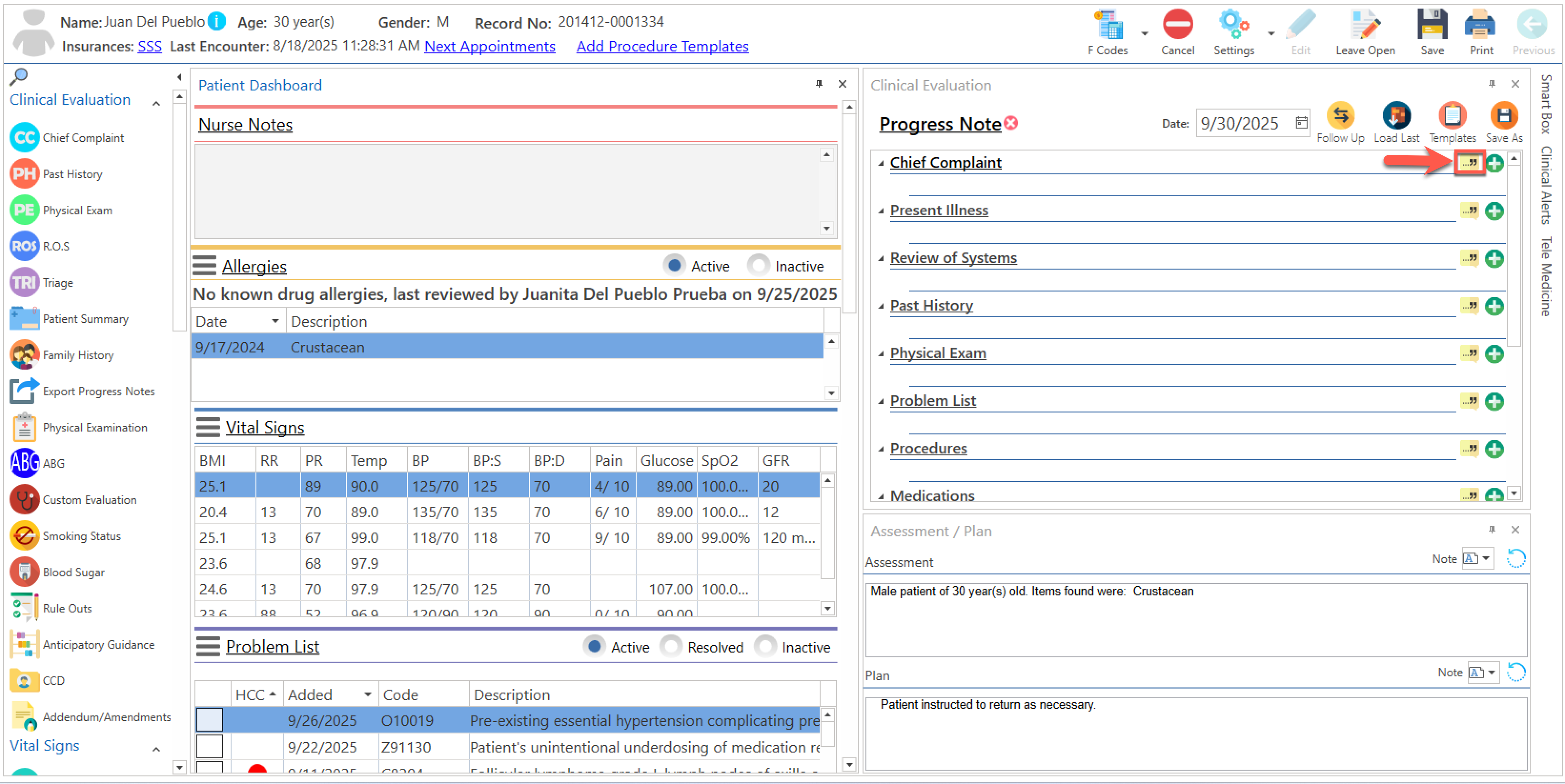Open the Progress Note date picker
The width and height of the screenshot is (1565, 784).
pyautogui.click(x=1301, y=123)
